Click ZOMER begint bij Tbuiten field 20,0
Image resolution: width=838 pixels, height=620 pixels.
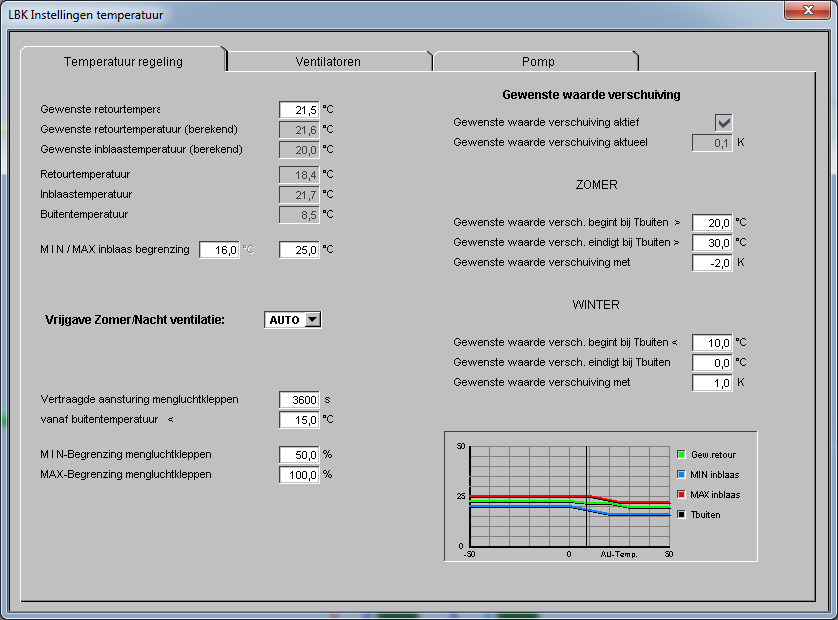tap(712, 222)
